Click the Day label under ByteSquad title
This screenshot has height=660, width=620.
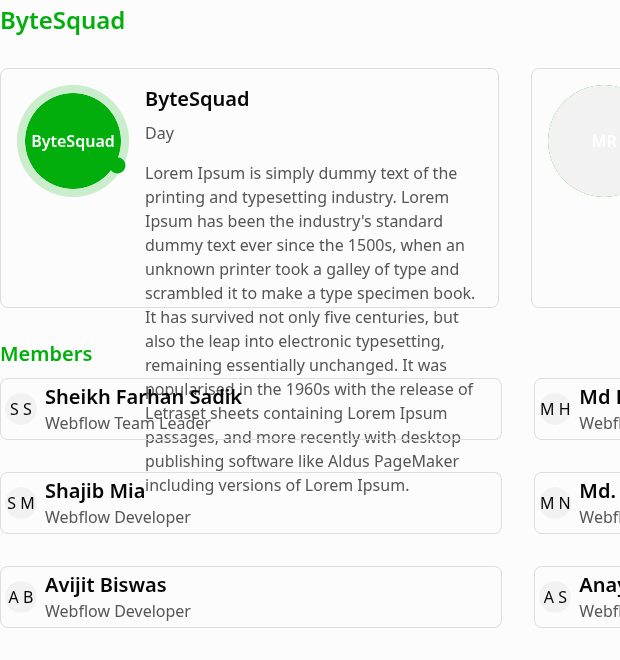[x=160, y=133]
